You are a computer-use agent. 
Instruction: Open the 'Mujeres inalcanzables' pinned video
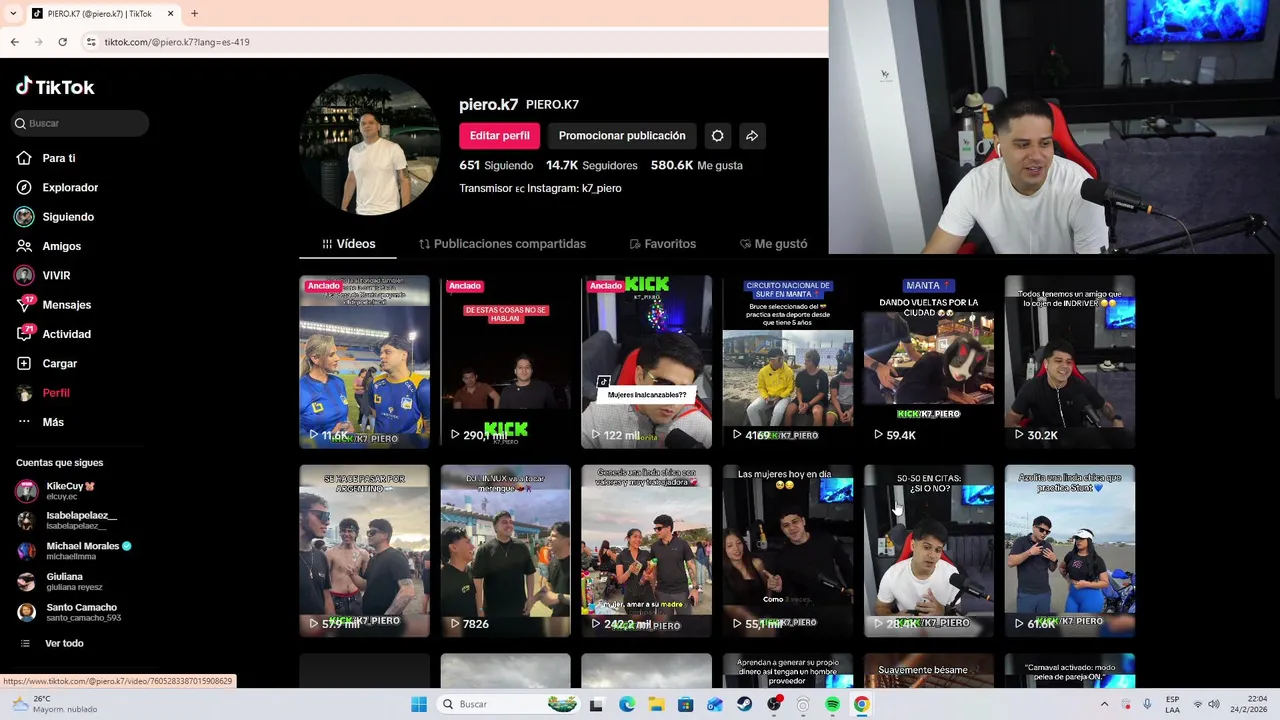click(646, 362)
